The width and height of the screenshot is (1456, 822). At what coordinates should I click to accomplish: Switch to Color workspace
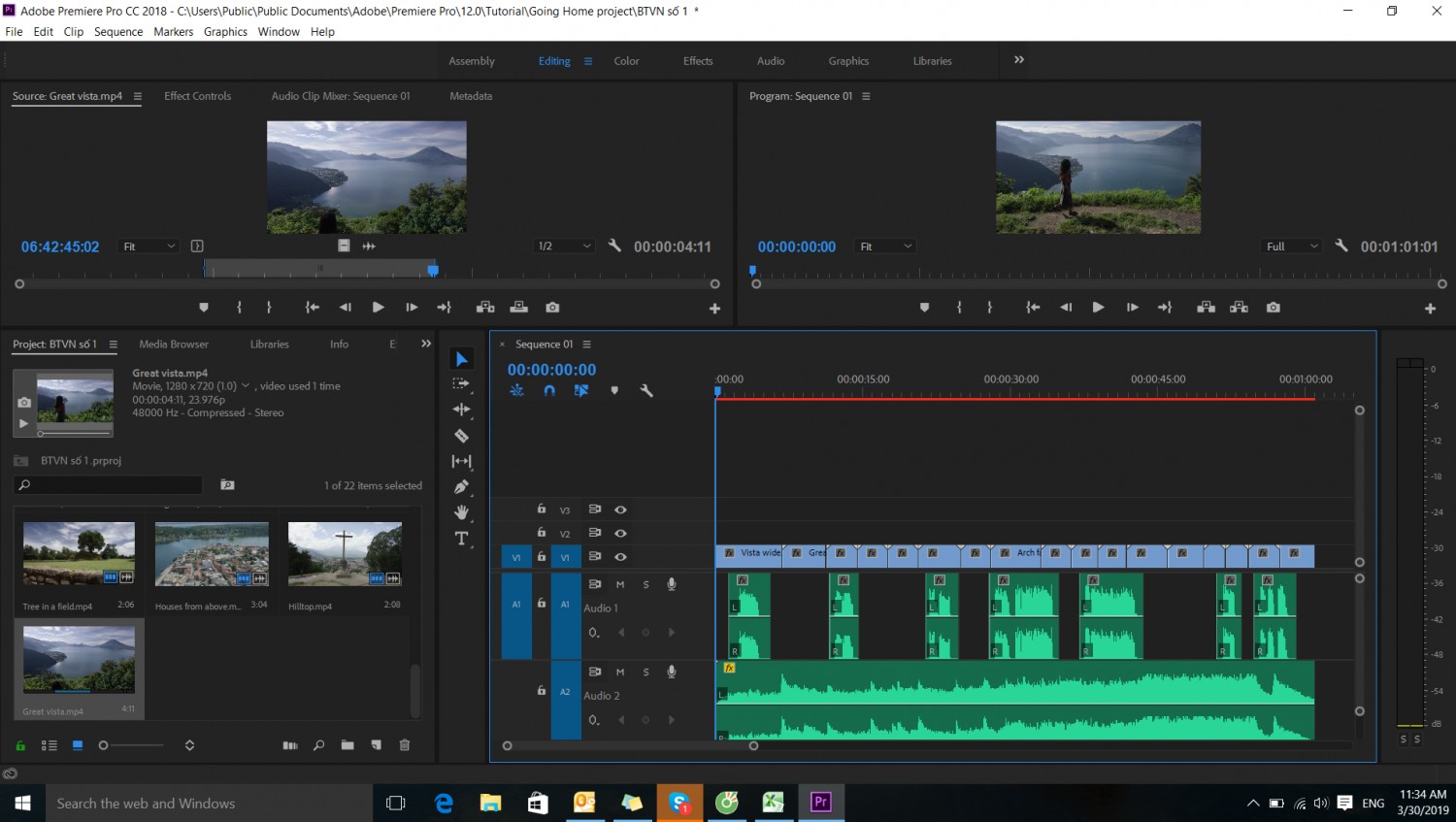626,61
